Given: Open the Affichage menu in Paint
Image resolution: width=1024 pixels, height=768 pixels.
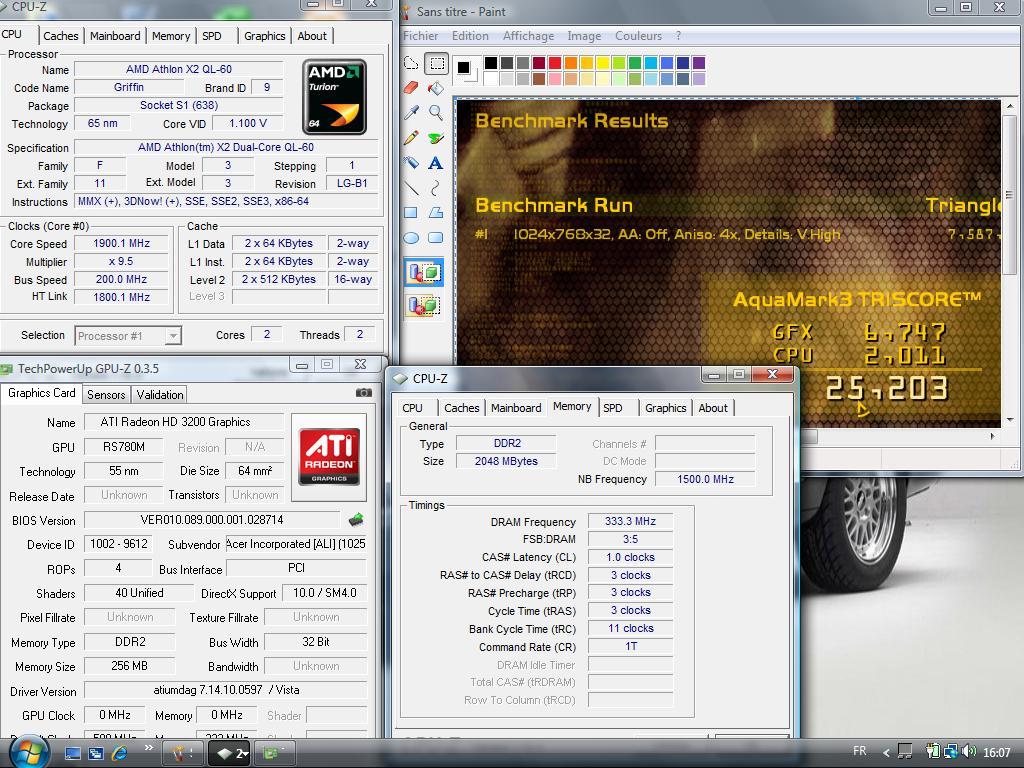Looking at the screenshot, I should click(x=528, y=36).
